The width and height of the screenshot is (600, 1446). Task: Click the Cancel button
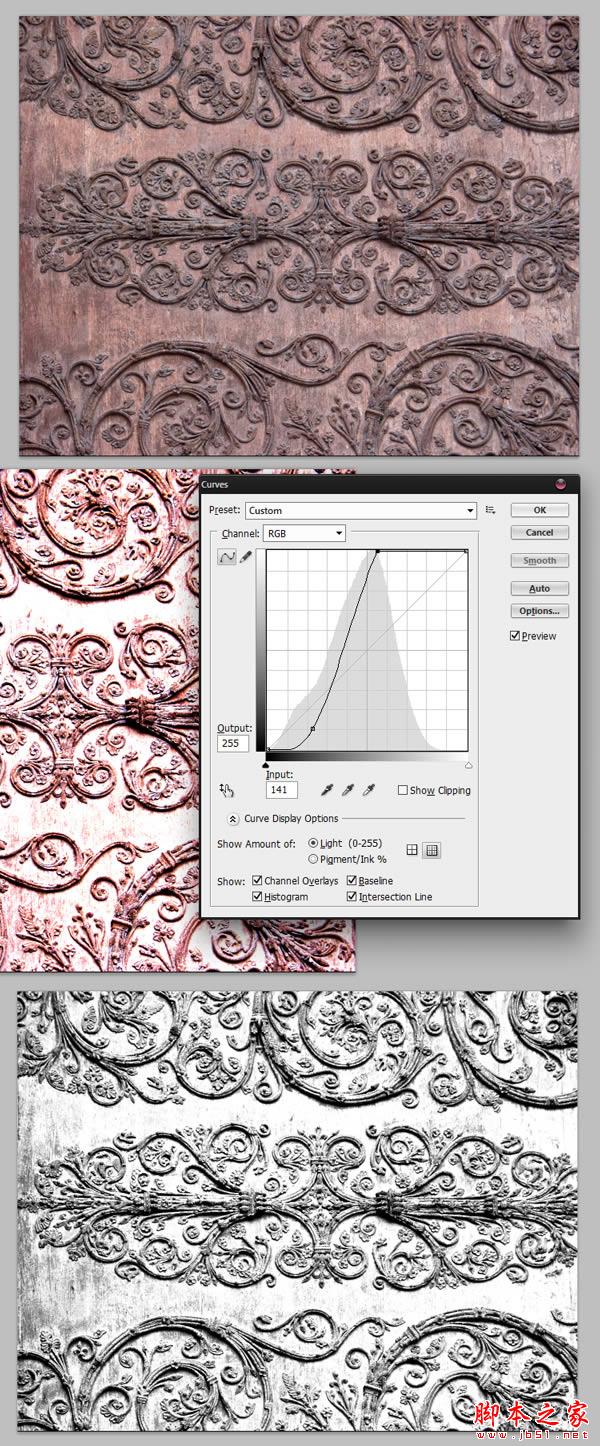[540, 533]
